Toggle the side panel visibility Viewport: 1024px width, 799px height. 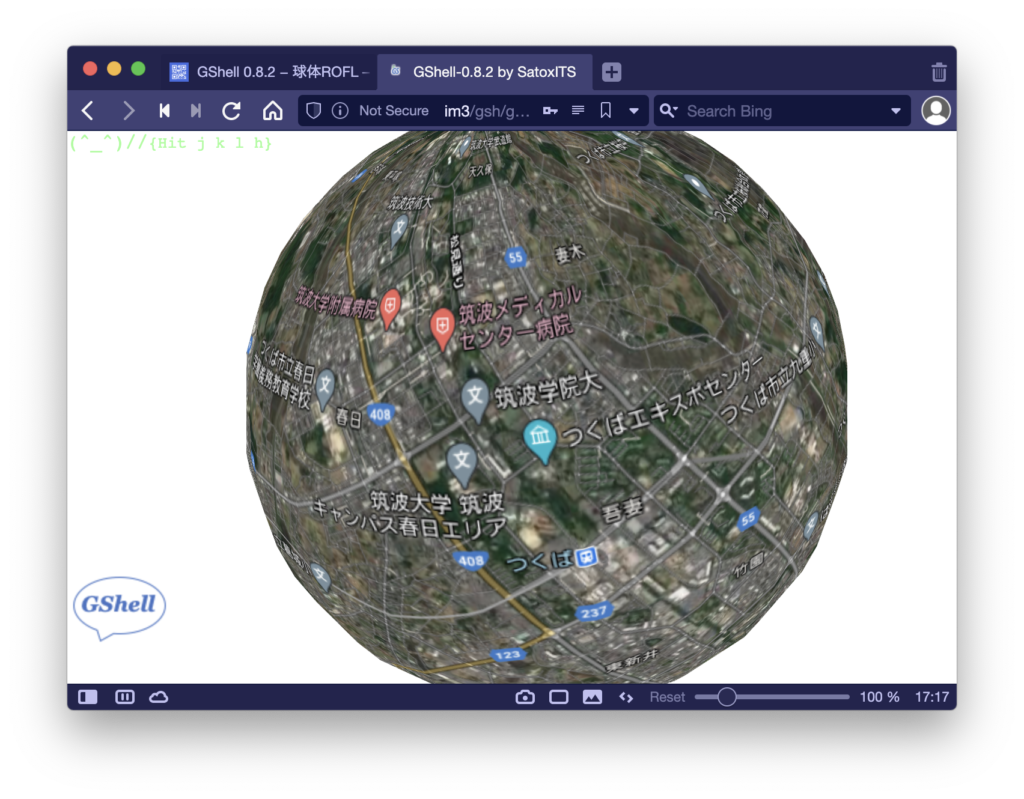point(88,697)
